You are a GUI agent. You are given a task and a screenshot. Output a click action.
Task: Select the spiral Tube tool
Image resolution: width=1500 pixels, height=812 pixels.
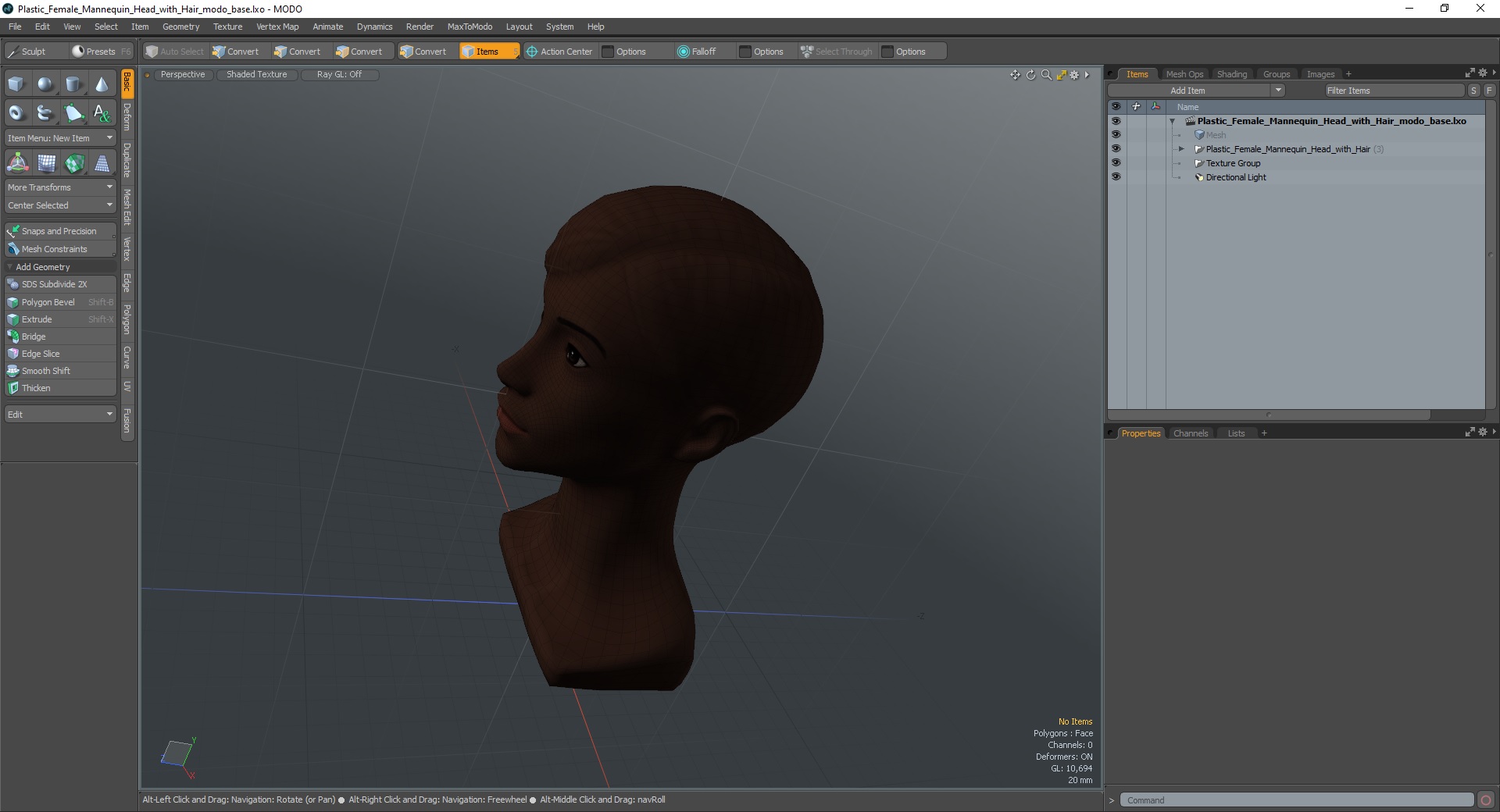tap(45, 113)
